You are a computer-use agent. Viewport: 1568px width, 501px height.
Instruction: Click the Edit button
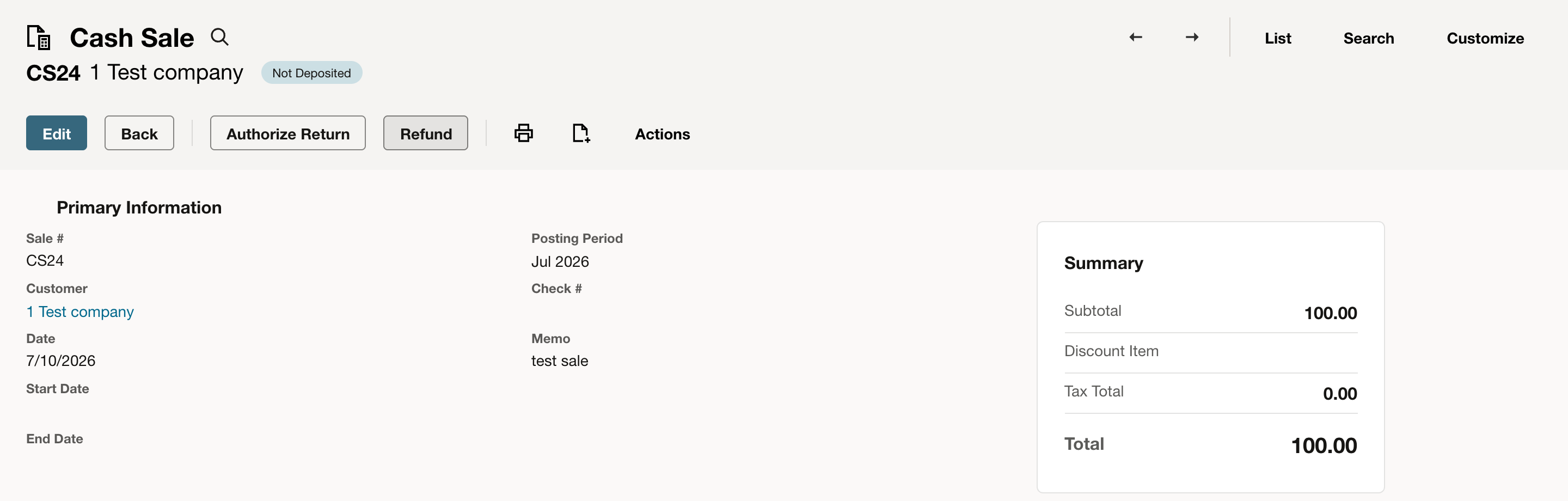[57, 133]
